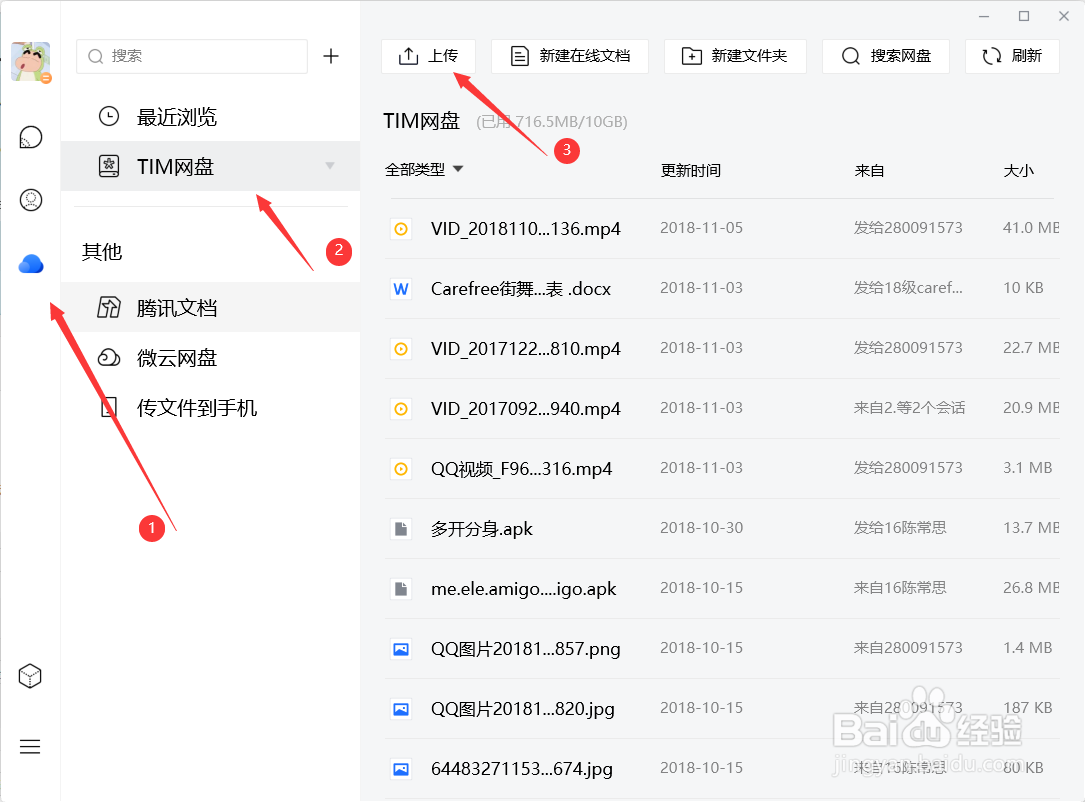
Task: Click the video icon of QQ视频_F96...316.mp4
Action: pyautogui.click(x=401, y=469)
